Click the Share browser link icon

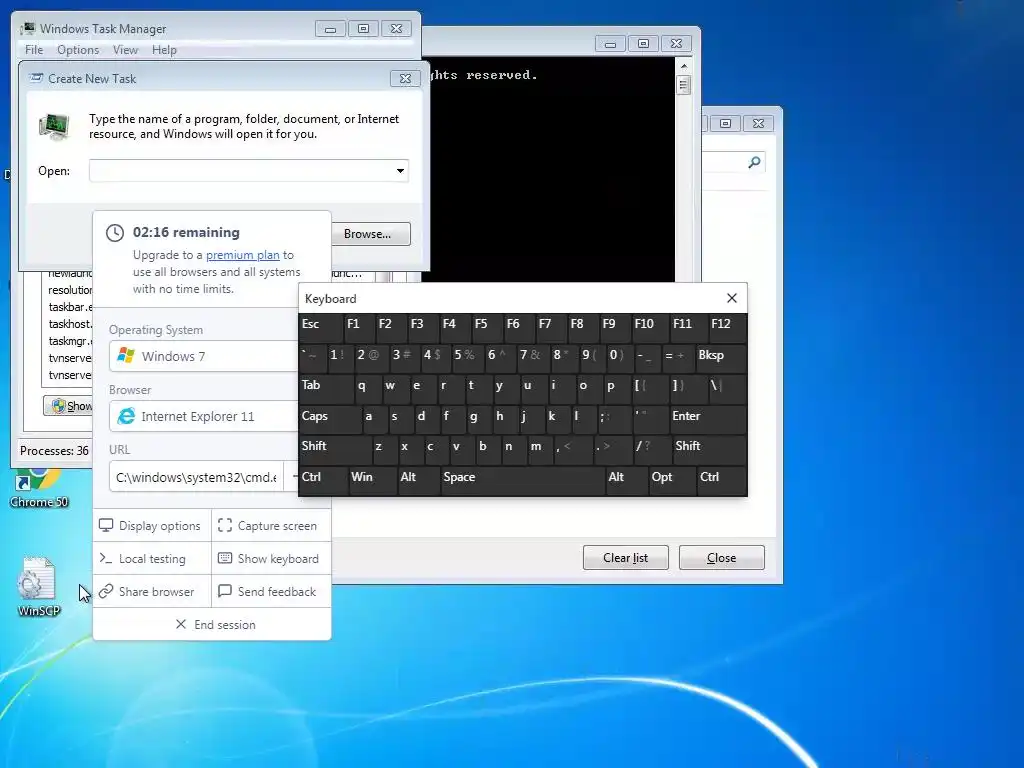106,592
